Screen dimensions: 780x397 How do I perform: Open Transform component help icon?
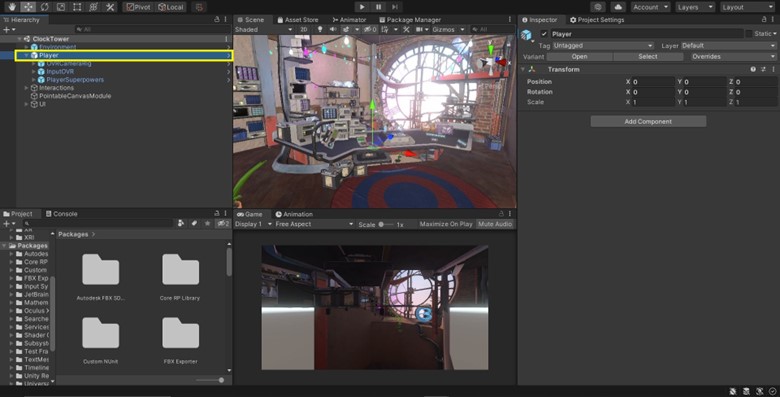pos(753,69)
